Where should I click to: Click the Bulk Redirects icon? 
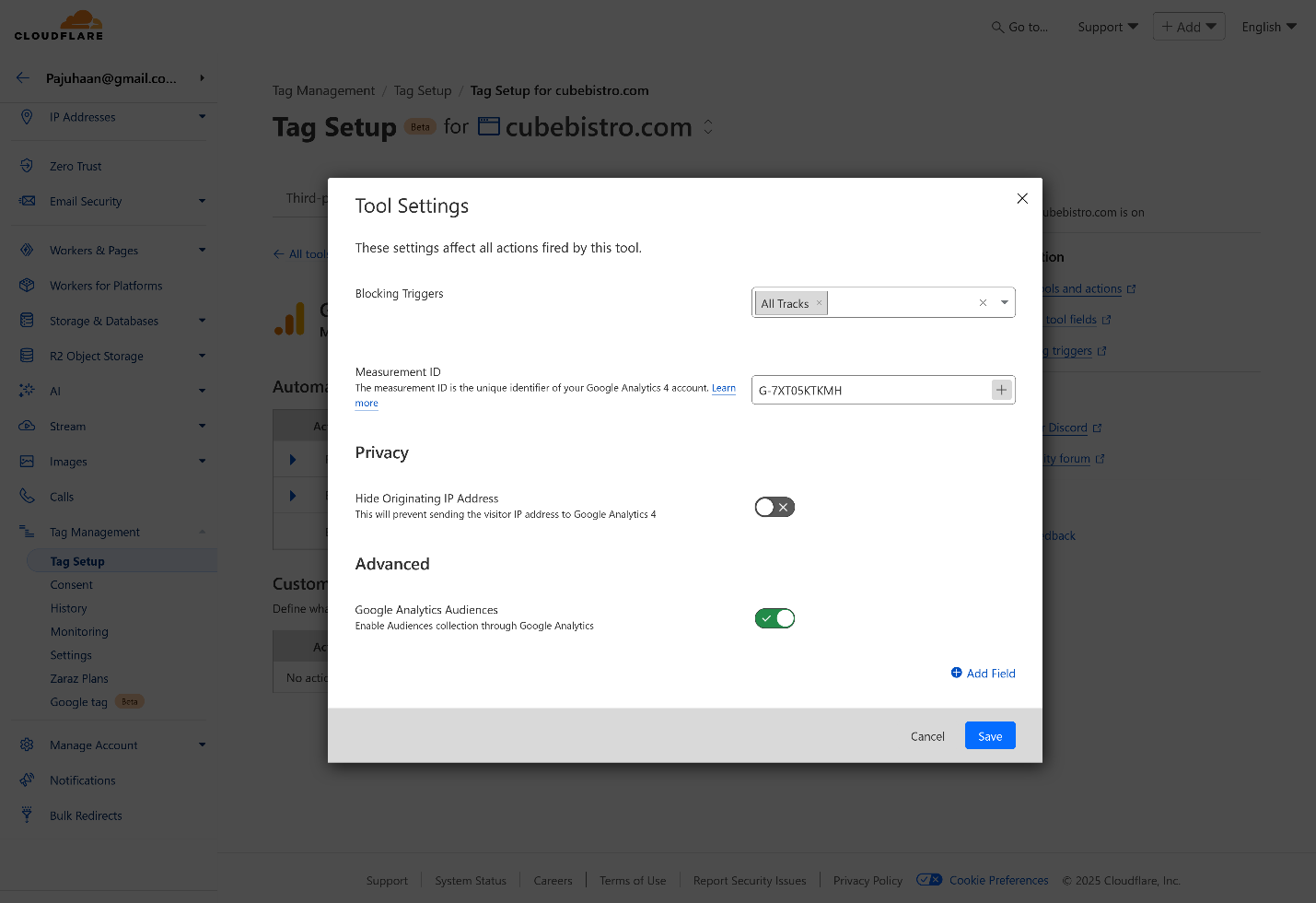click(27, 815)
